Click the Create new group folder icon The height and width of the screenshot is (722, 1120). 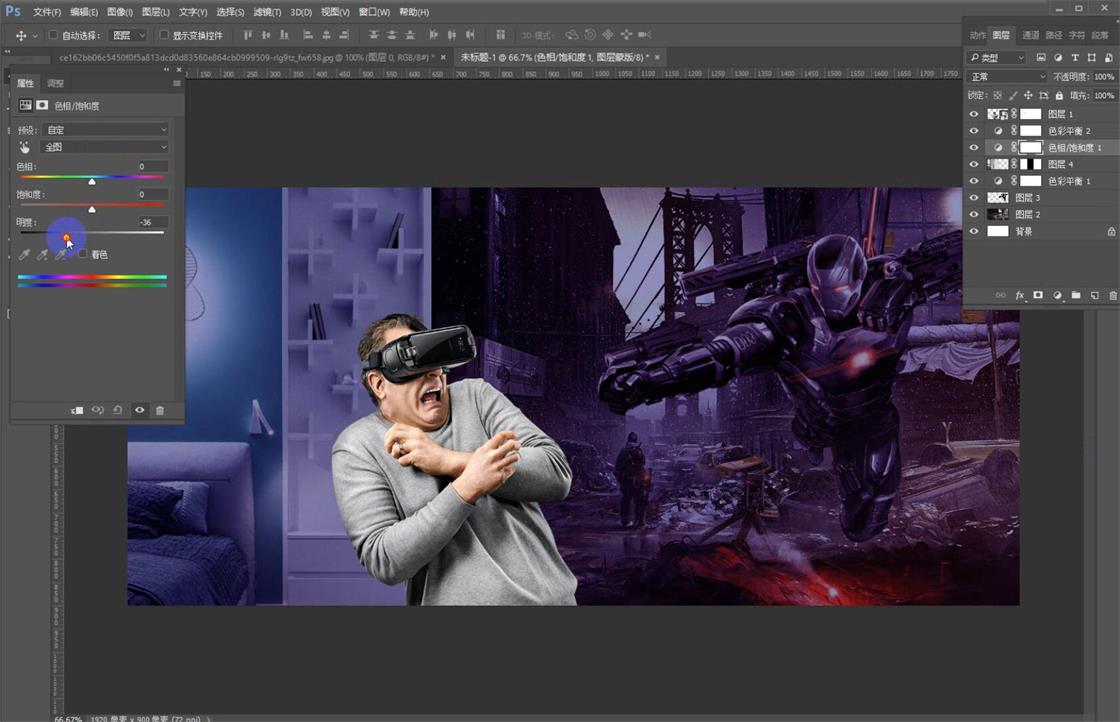click(1077, 294)
